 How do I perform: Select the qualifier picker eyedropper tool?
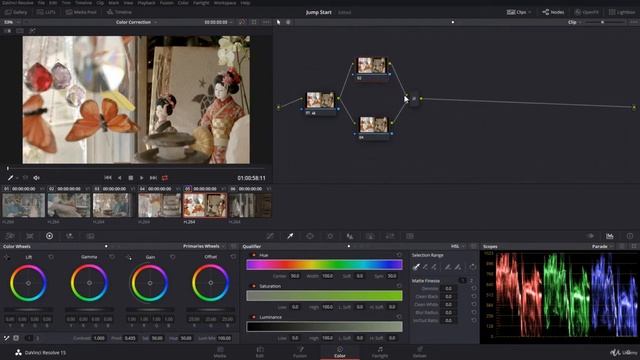[x=416, y=267]
